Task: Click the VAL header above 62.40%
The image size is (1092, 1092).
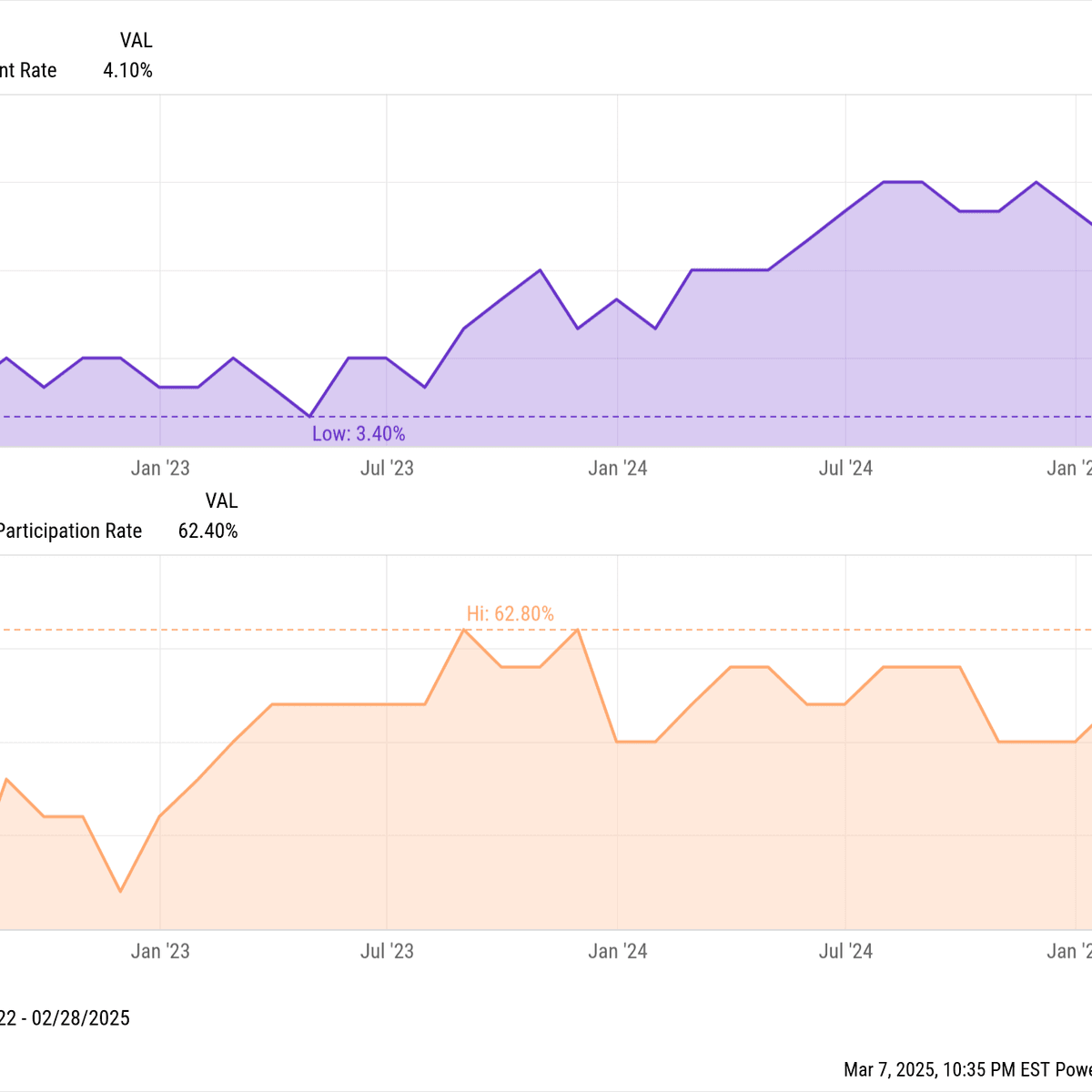Action: click(x=221, y=500)
